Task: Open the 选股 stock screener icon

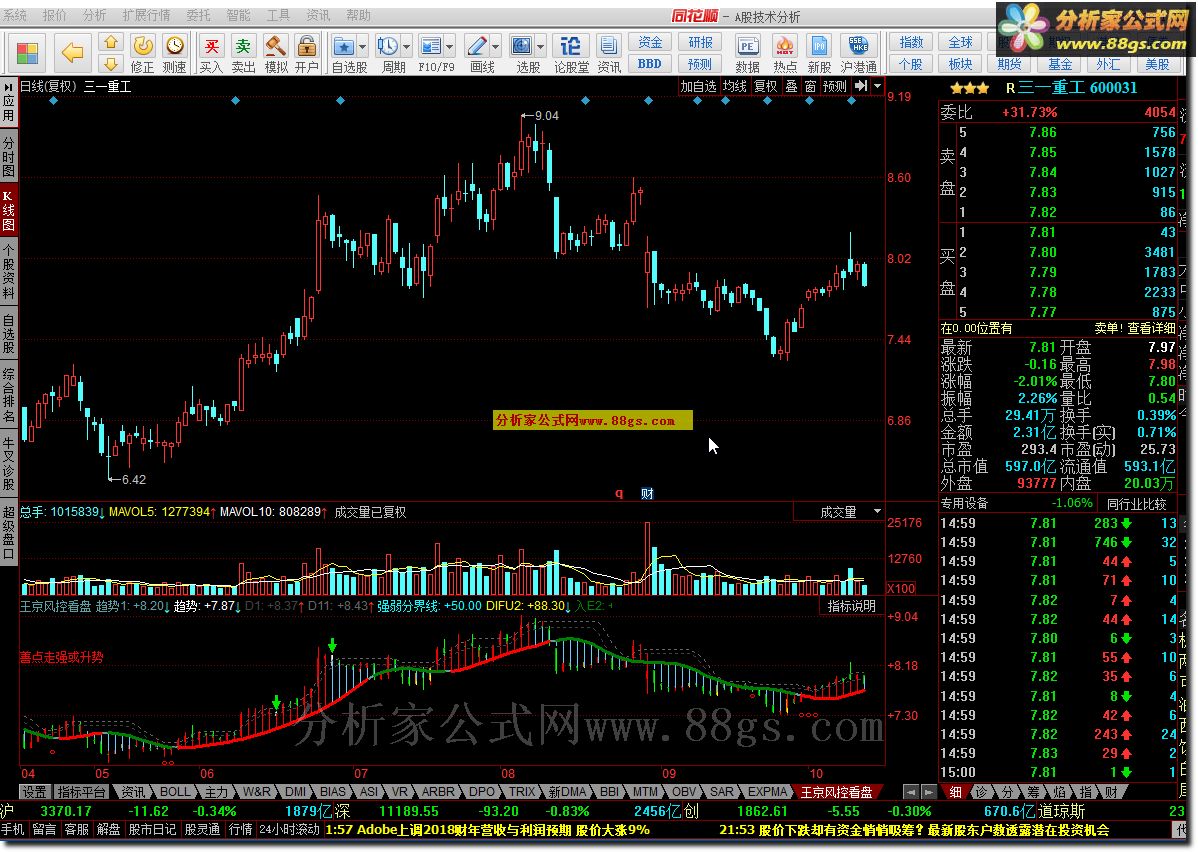Action: (522, 47)
